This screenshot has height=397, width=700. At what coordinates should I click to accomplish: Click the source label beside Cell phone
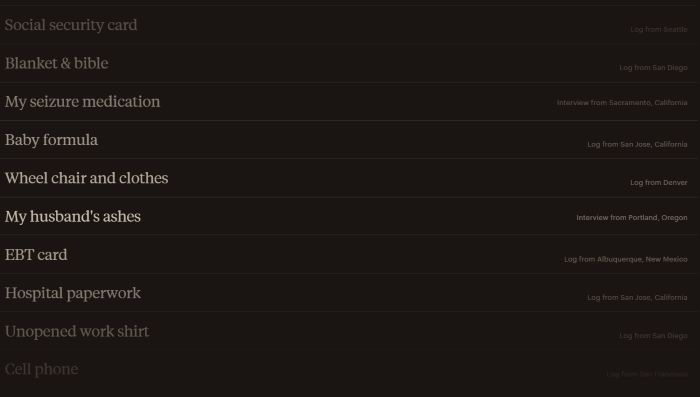click(x=647, y=374)
